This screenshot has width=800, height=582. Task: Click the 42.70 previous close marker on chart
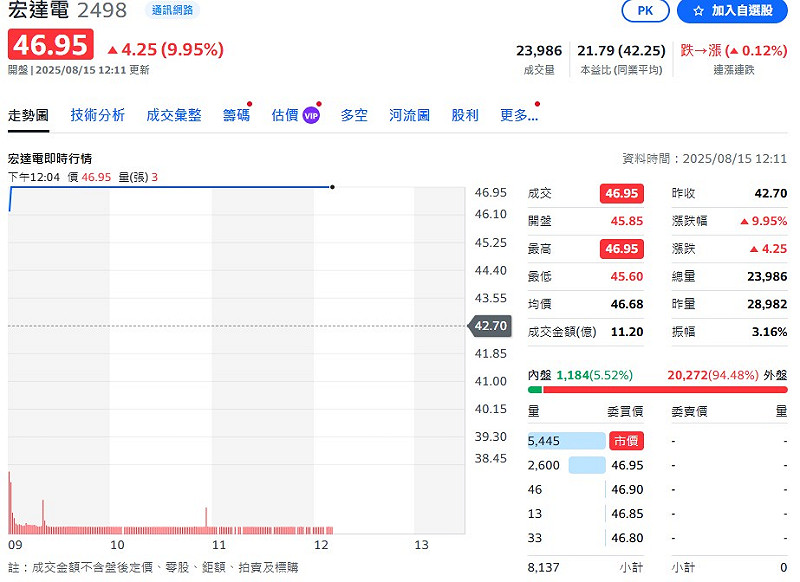[490, 326]
